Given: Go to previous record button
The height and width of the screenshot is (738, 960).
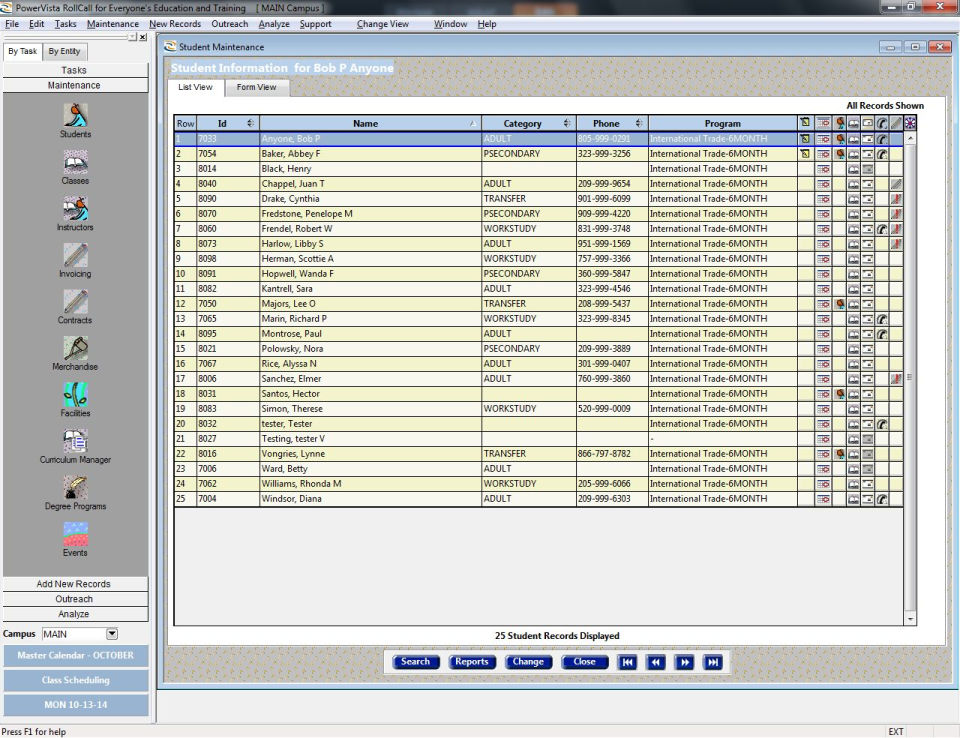Looking at the screenshot, I should pyautogui.click(x=656, y=662).
